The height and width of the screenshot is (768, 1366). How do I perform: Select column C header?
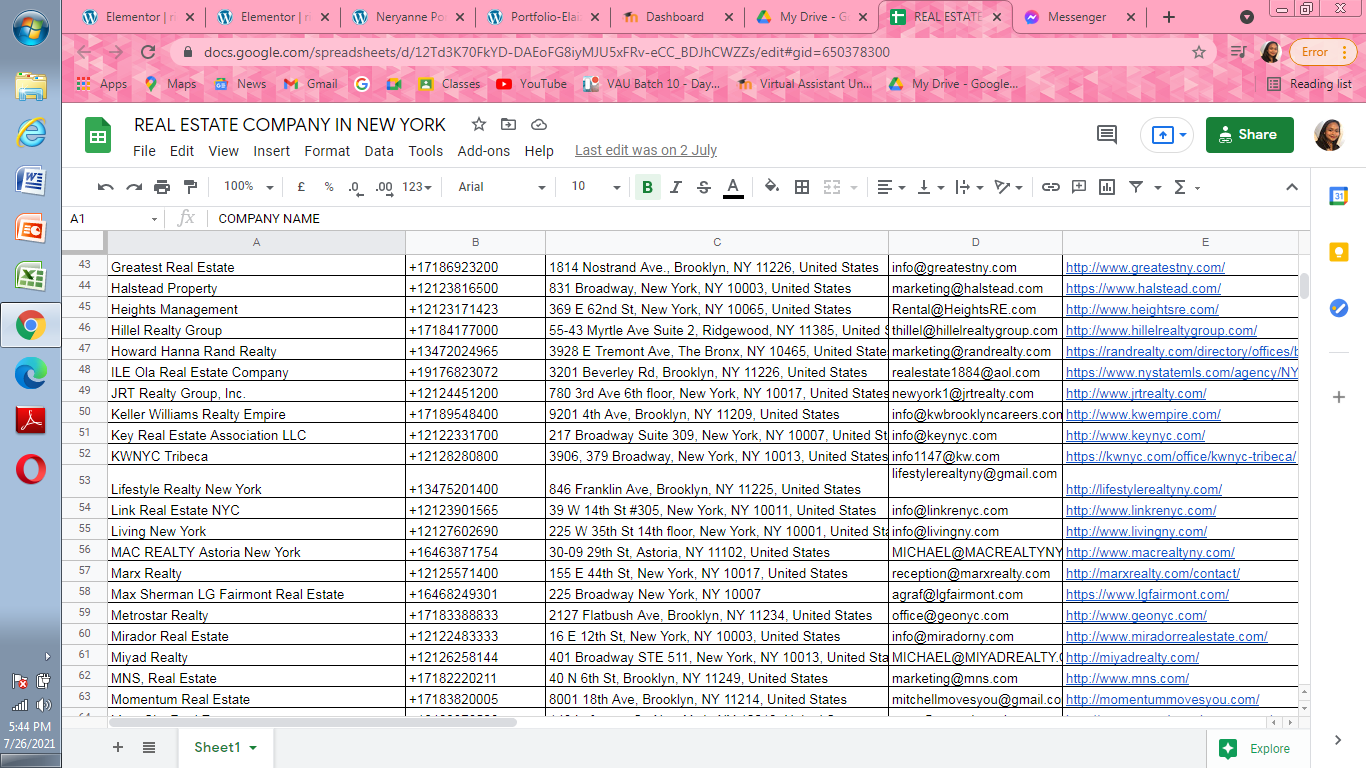pos(717,242)
